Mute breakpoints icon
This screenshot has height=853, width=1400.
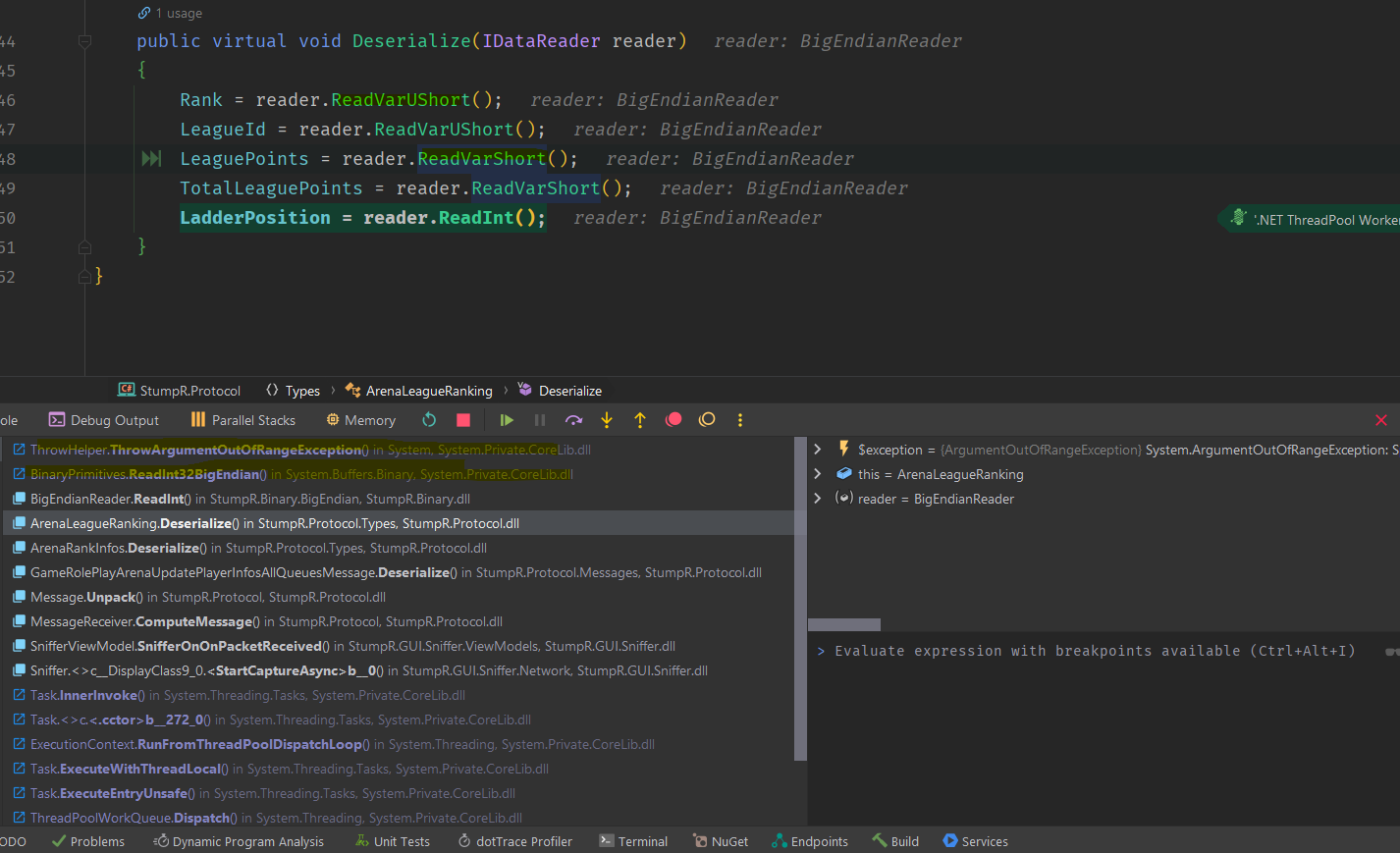(707, 420)
